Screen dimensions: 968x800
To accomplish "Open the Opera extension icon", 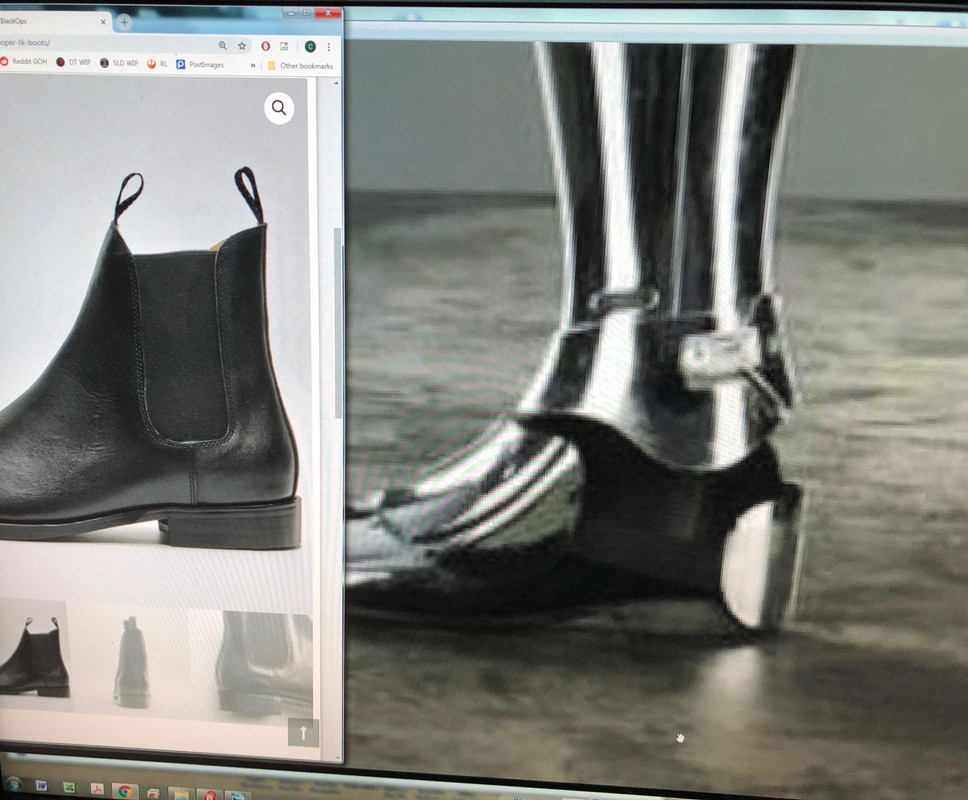I will click(265, 46).
